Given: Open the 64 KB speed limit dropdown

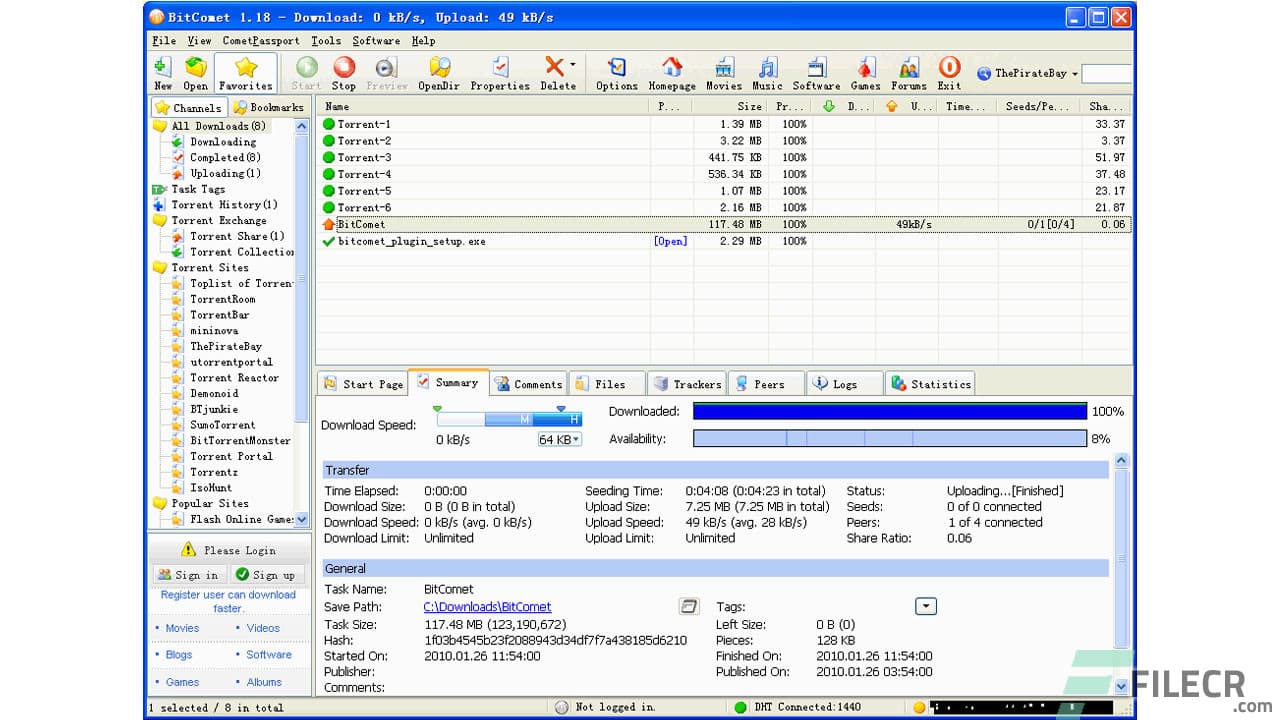Looking at the screenshot, I should pyautogui.click(x=559, y=439).
